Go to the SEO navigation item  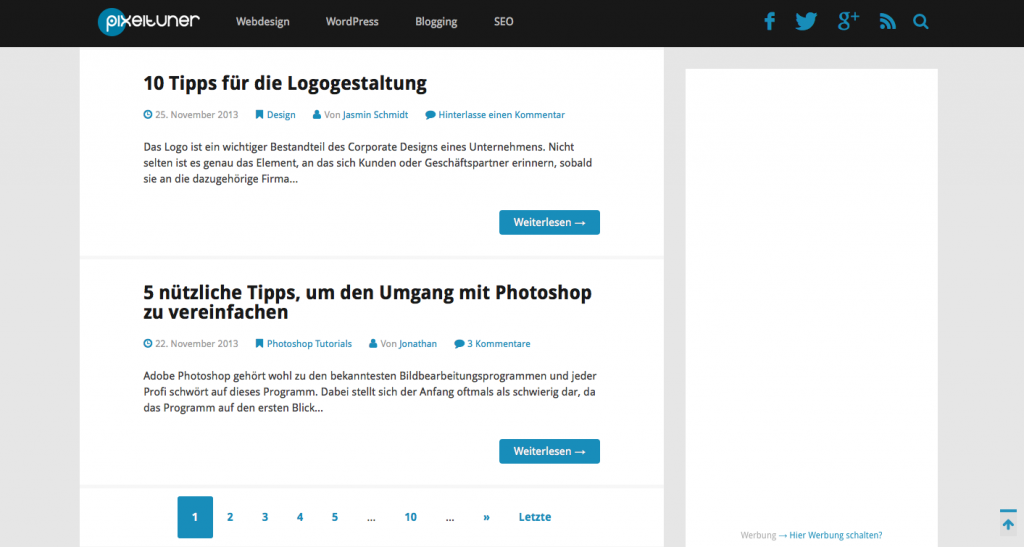click(x=503, y=21)
